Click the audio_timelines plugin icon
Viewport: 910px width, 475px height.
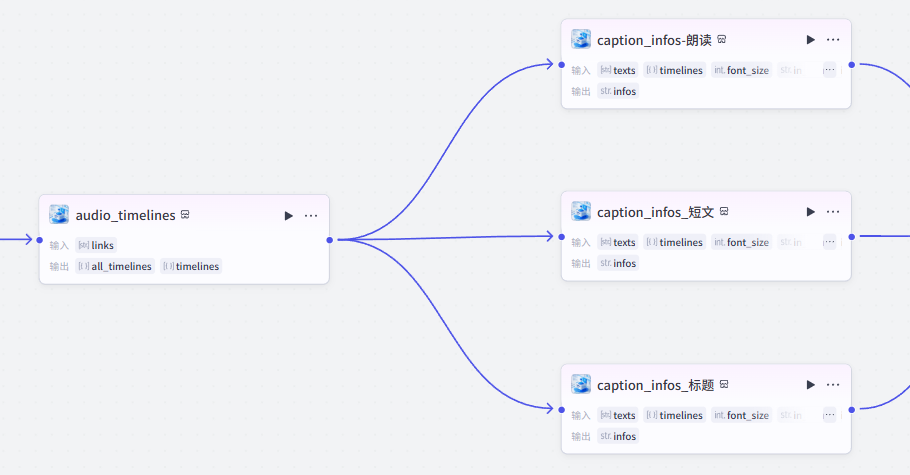click(59, 215)
